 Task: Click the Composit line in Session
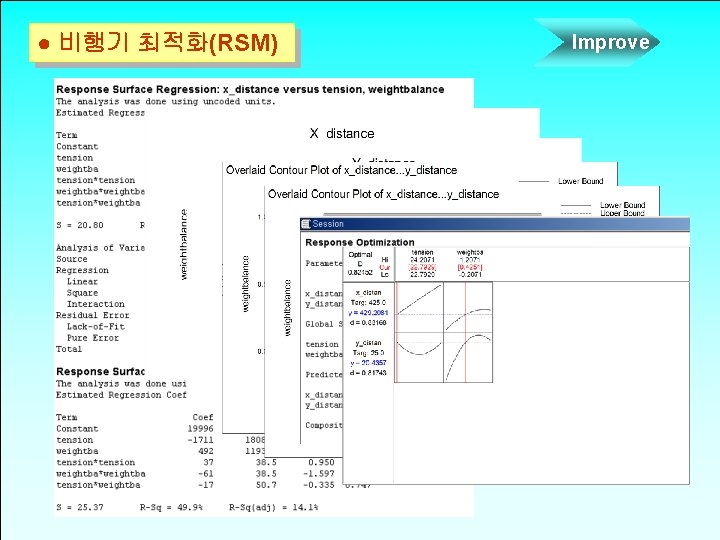[324, 425]
